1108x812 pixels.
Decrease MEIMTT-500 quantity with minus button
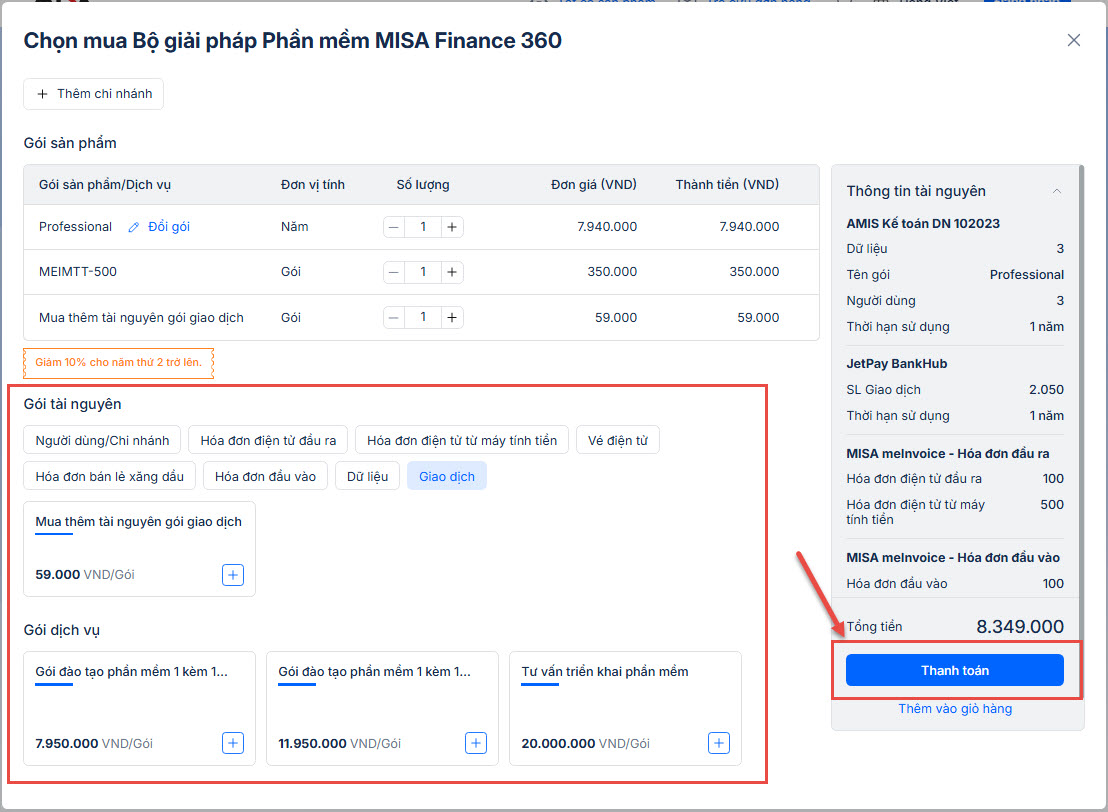[x=394, y=272]
